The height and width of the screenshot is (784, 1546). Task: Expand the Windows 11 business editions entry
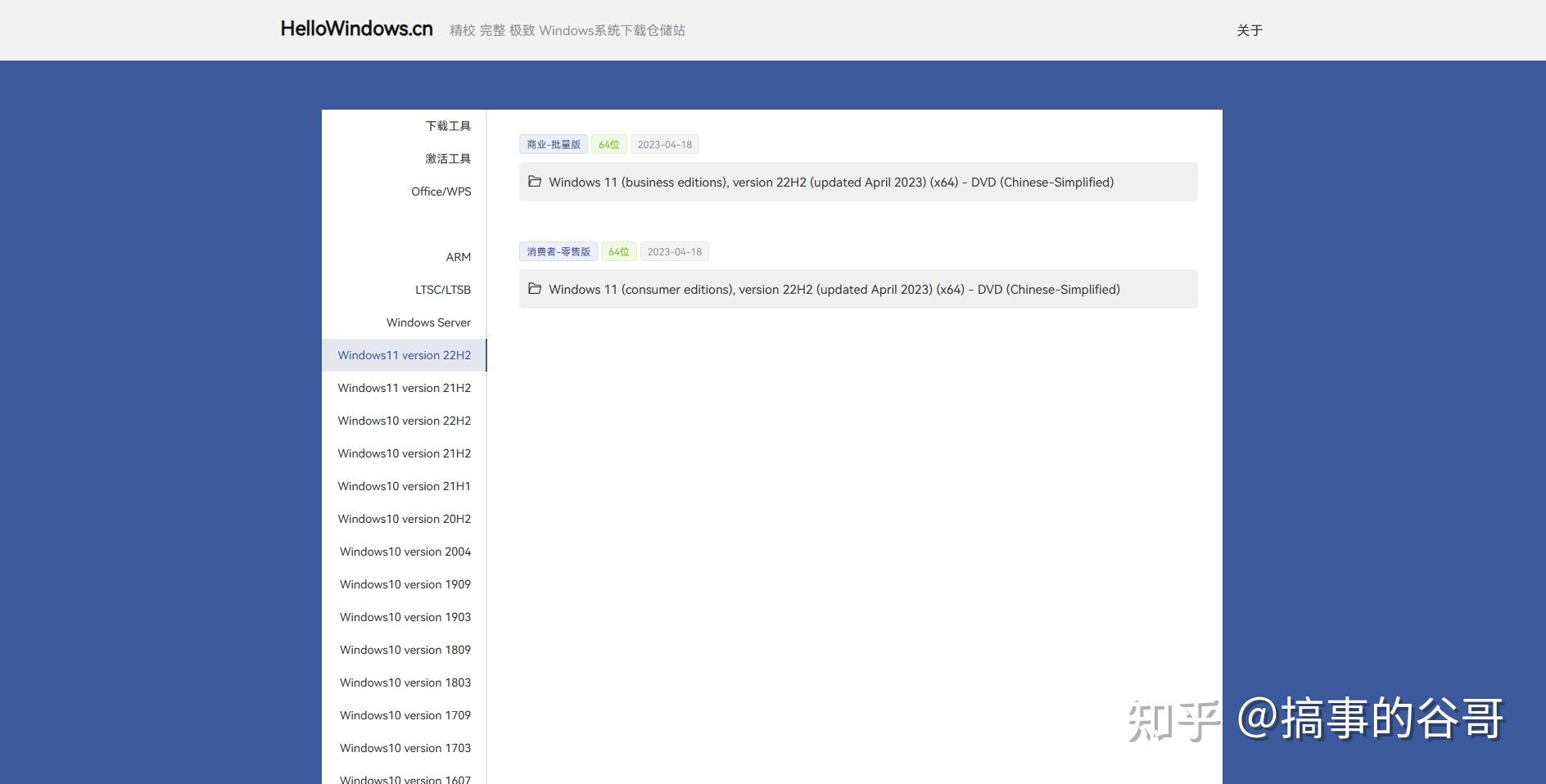click(858, 182)
